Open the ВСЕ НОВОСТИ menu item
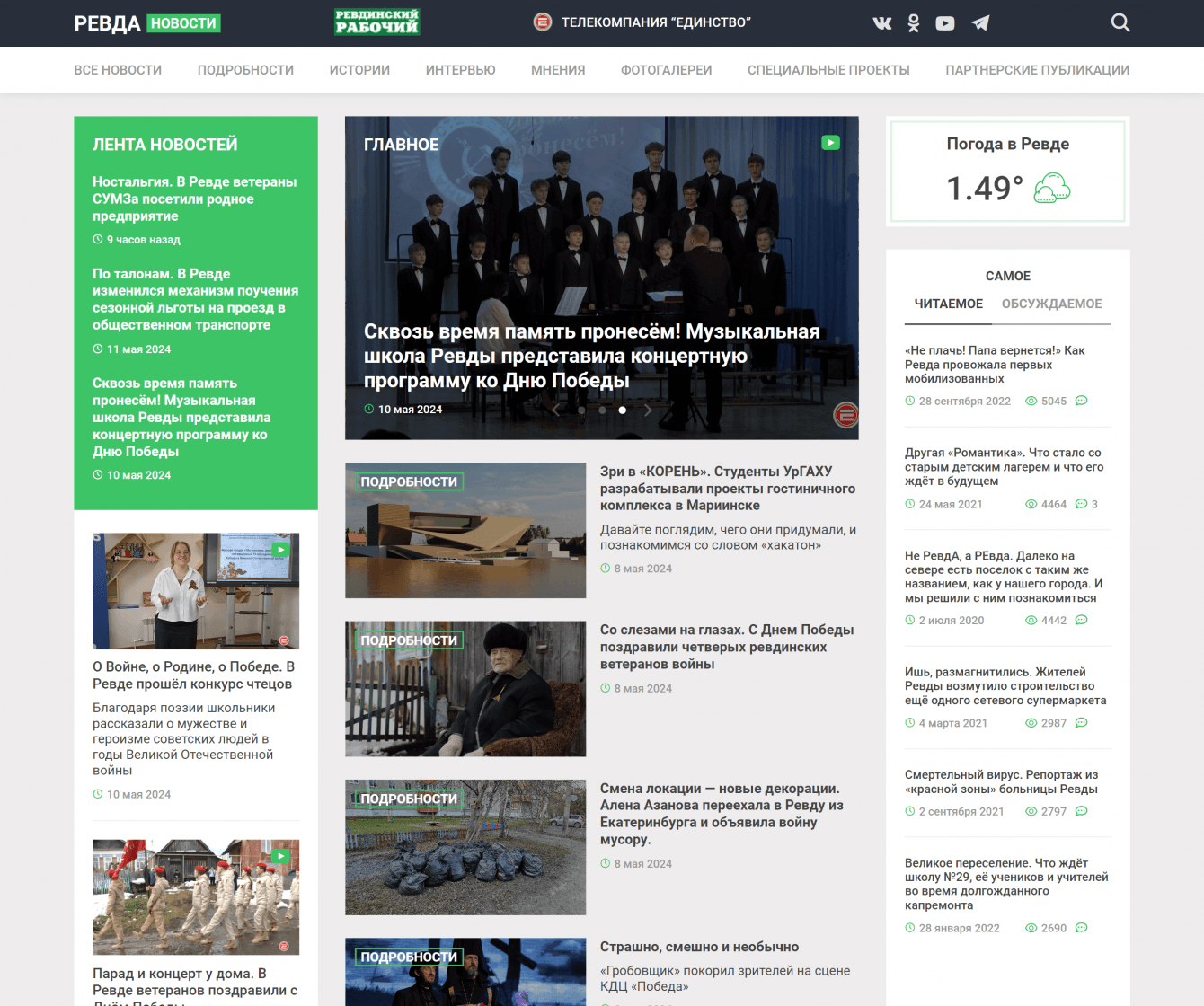 pos(118,70)
